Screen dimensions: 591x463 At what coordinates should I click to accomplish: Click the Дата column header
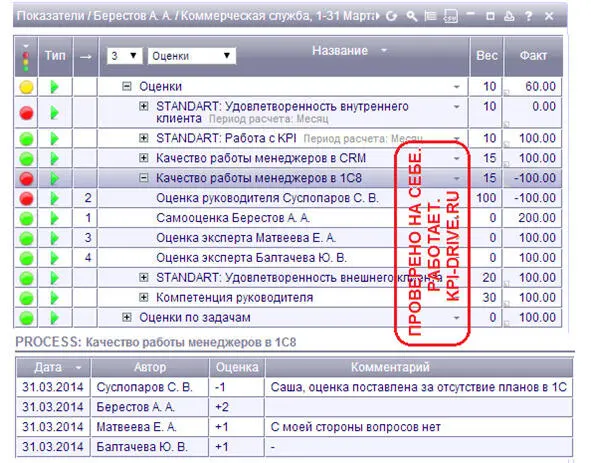[53, 367]
